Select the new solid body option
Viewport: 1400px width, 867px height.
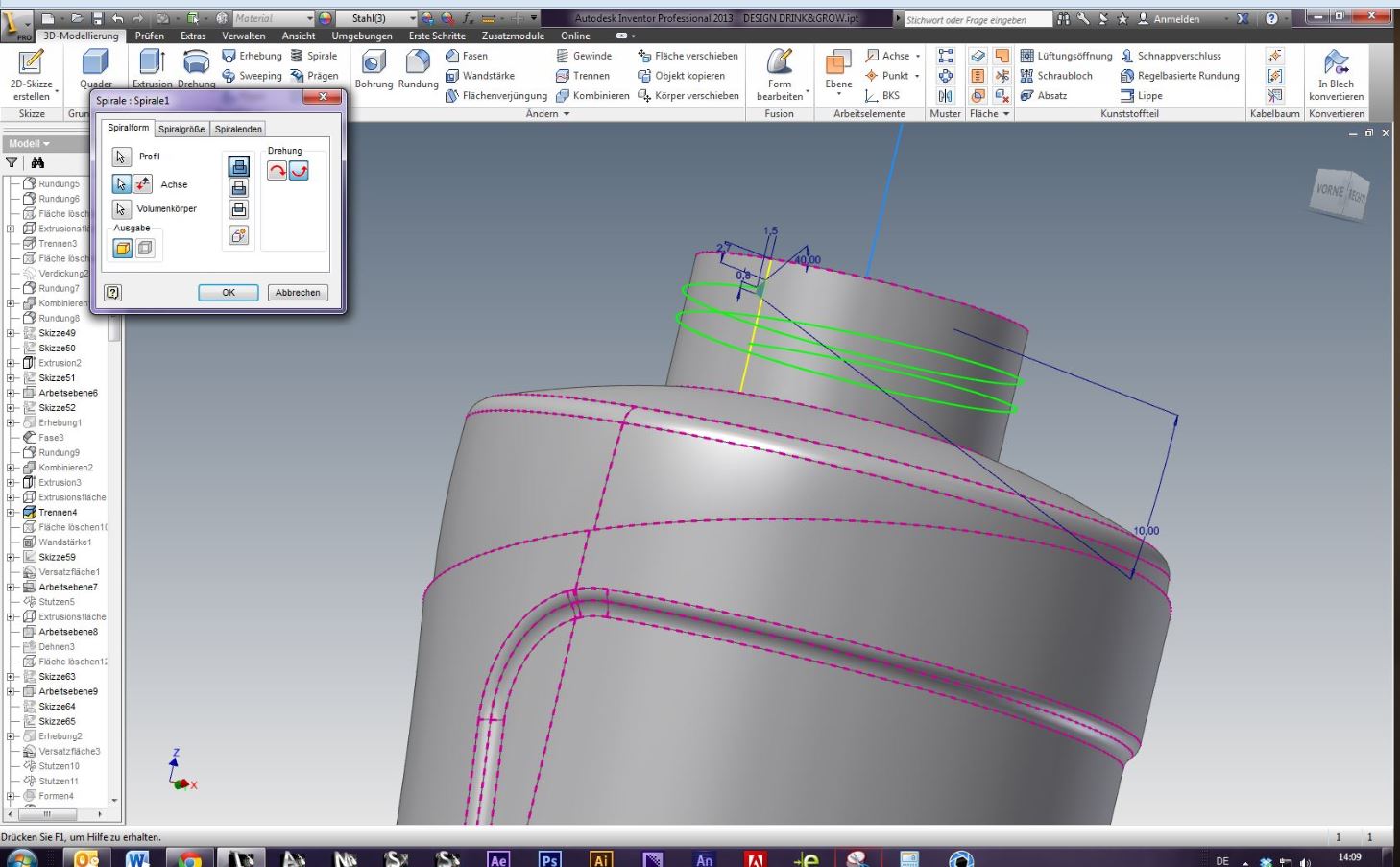(x=239, y=234)
